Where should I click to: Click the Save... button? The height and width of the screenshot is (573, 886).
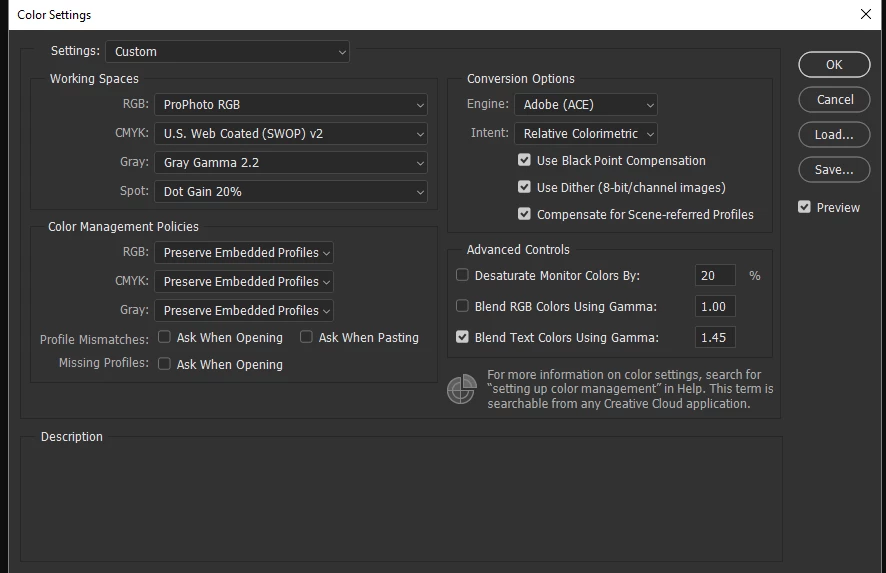(x=834, y=170)
